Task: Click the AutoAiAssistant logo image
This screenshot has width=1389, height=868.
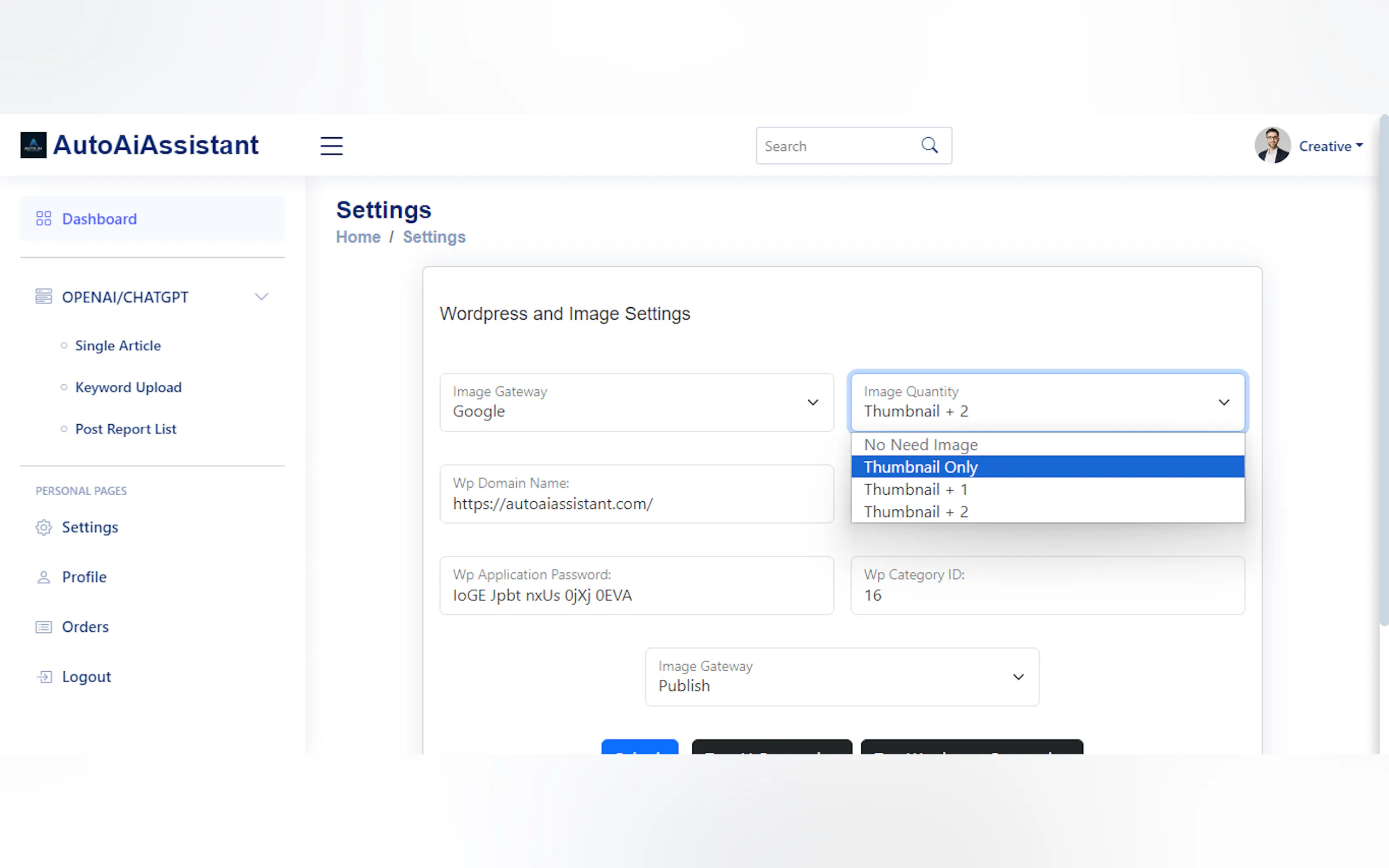Action: [33, 145]
